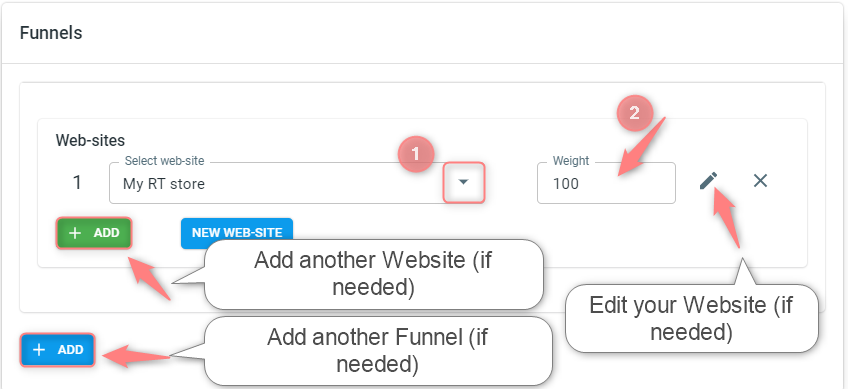Click the plus icon inside the blue ADD button
This screenshot has height=389, width=848.
coord(39,350)
